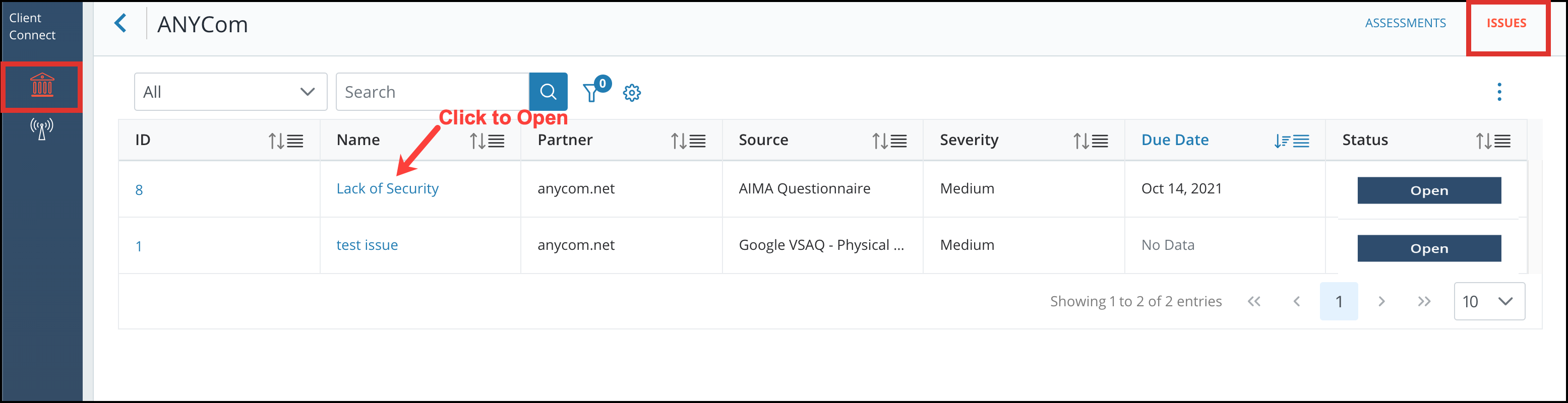The width and height of the screenshot is (1568, 403).
Task: Open table settings gear icon
Action: 632,92
